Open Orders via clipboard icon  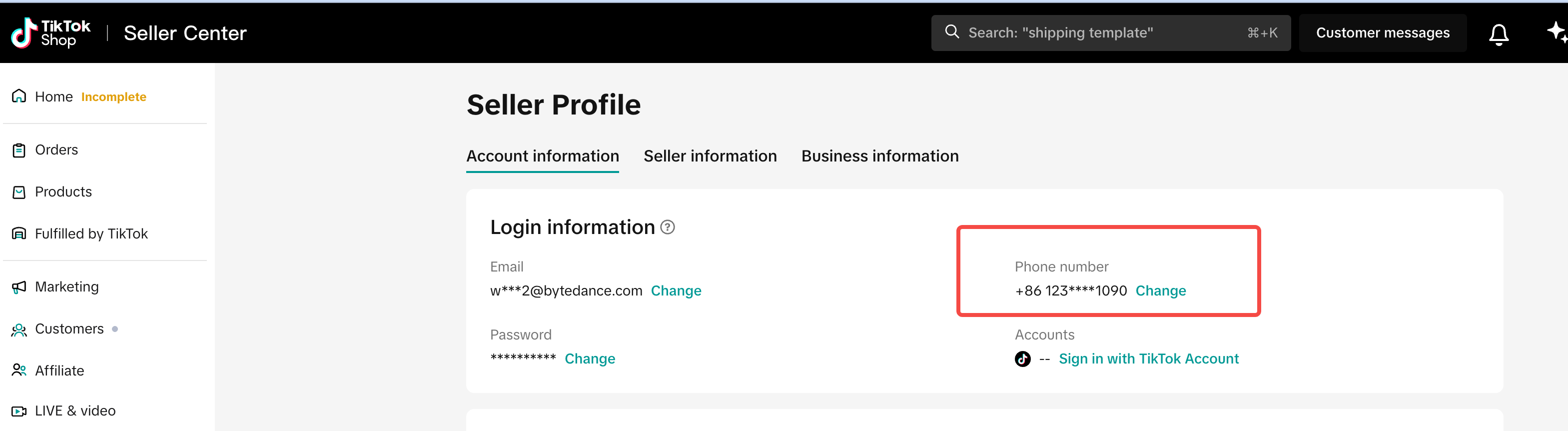tap(19, 150)
